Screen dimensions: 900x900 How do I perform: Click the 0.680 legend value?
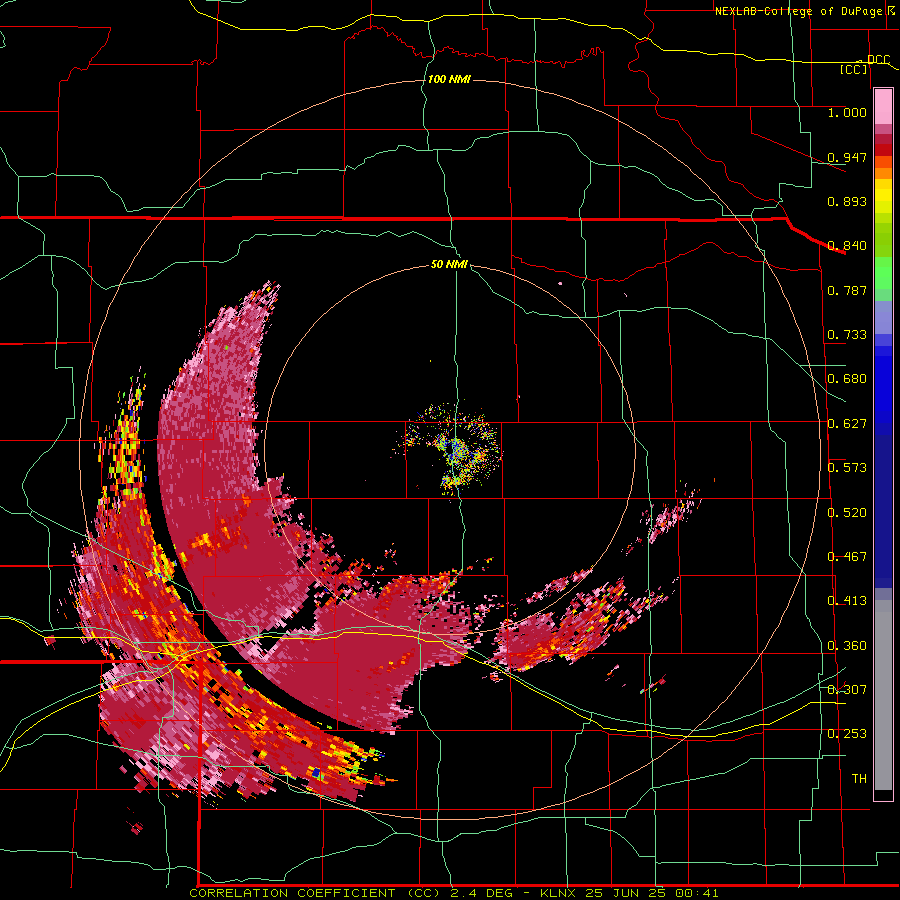847,379
